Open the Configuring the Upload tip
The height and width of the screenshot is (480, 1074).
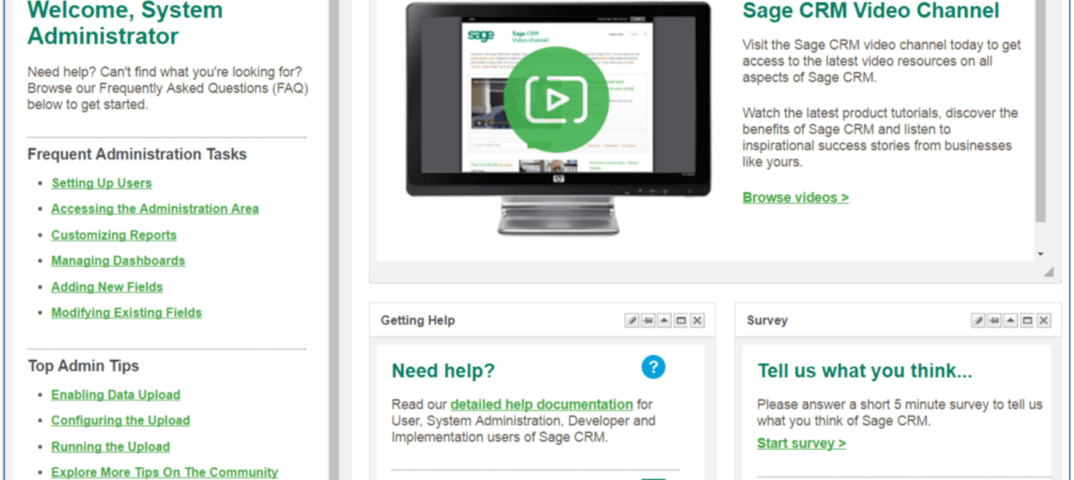[x=121, y=420]
